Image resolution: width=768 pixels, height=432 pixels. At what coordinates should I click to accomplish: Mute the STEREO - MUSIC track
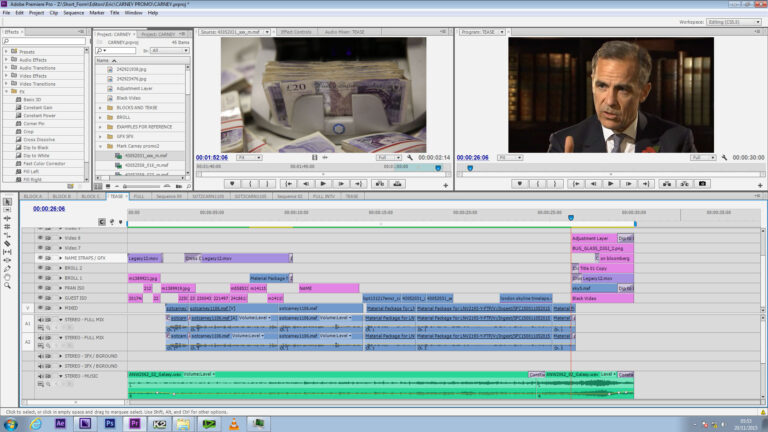click(x=40, y=376)
